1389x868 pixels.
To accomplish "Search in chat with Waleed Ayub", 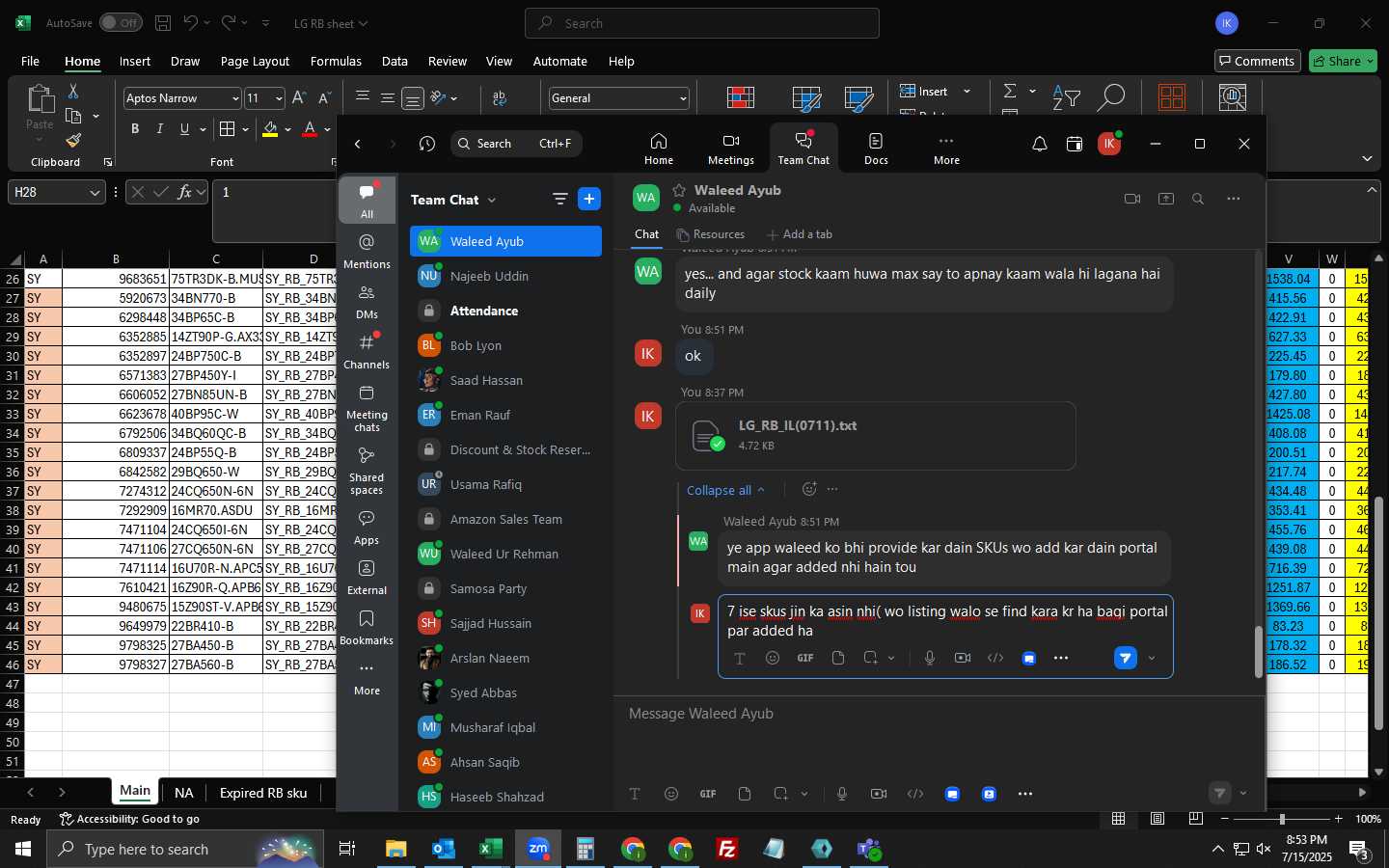I will coord(1197,199).
